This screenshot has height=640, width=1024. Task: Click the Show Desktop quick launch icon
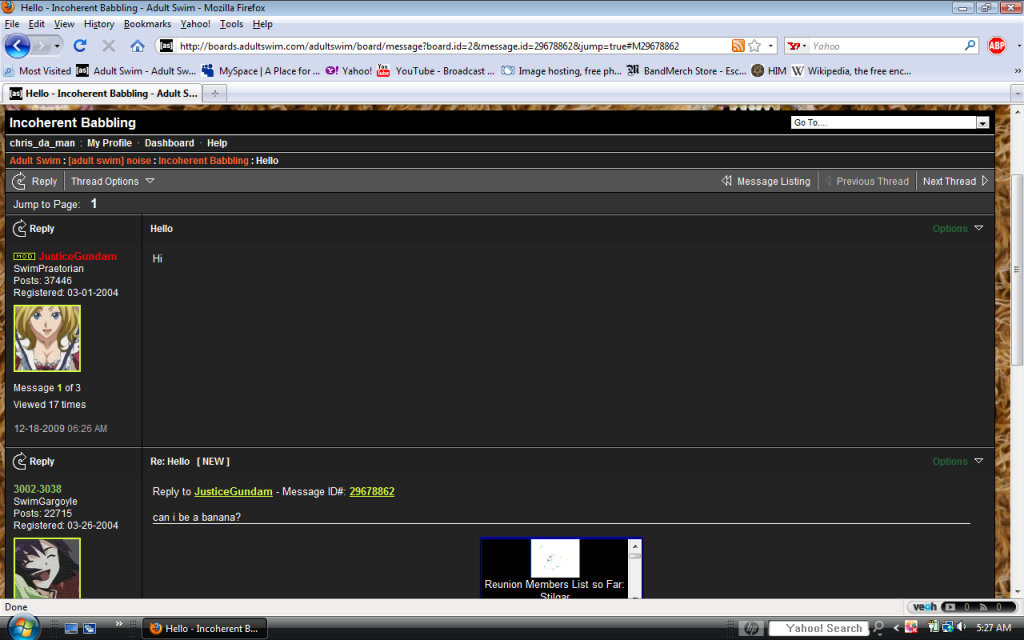point(71,628)
